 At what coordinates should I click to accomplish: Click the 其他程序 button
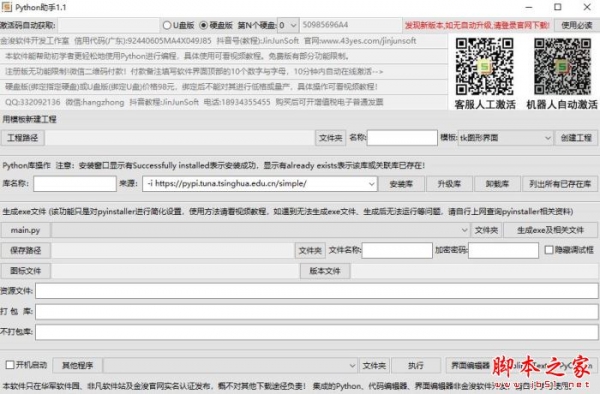click(x=78, y=365)
